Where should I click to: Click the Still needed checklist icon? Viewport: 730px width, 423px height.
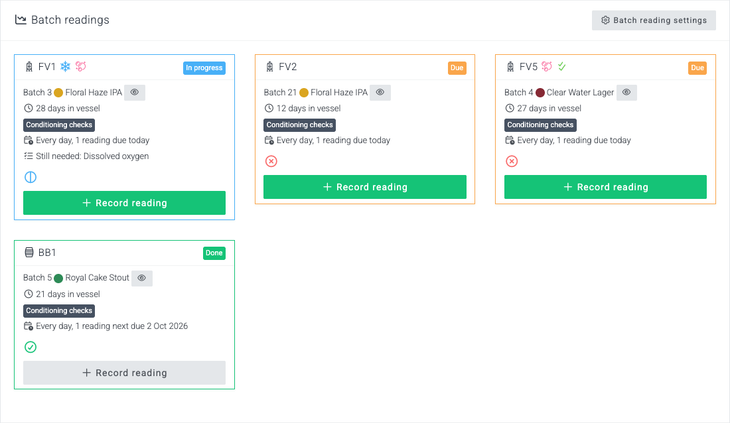coord(28,156)
